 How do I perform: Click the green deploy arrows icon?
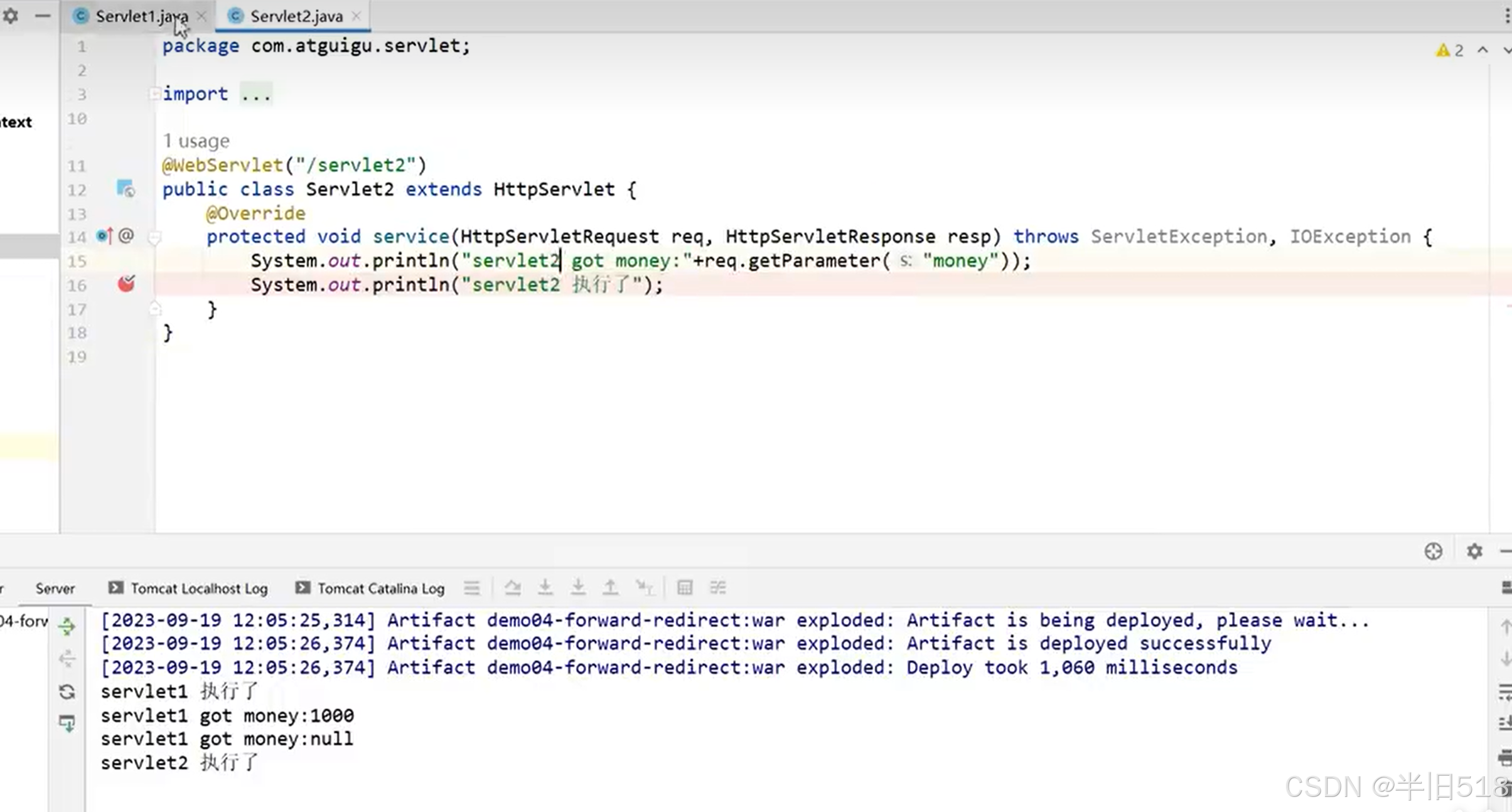tap(67, 626)
